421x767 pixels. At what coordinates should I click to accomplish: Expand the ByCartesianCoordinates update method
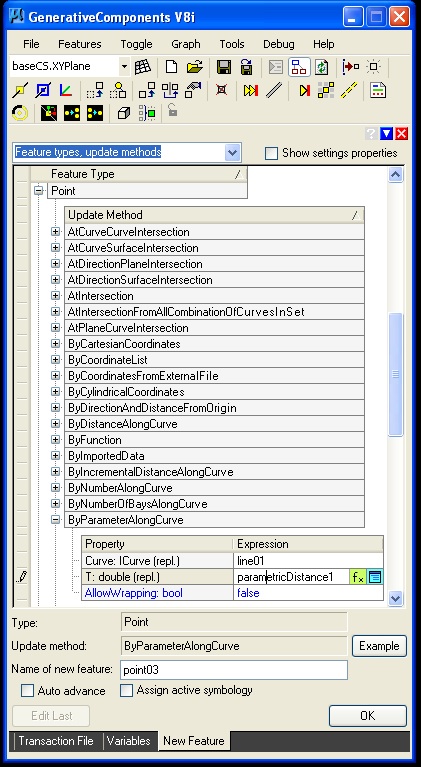(56, 344)
